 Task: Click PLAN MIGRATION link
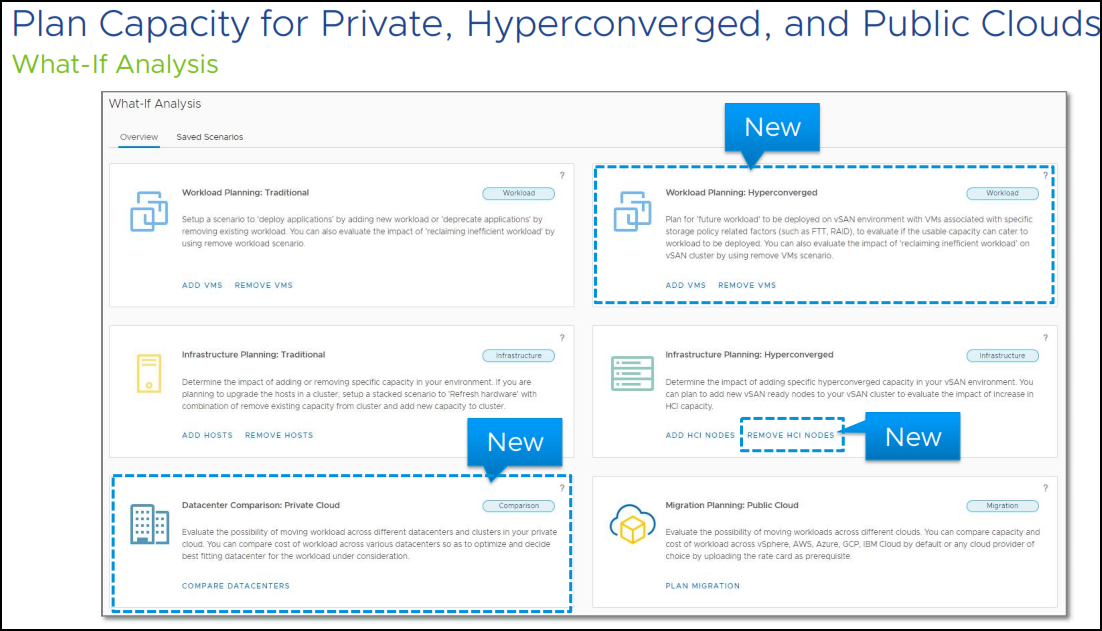tap(703, 586)
